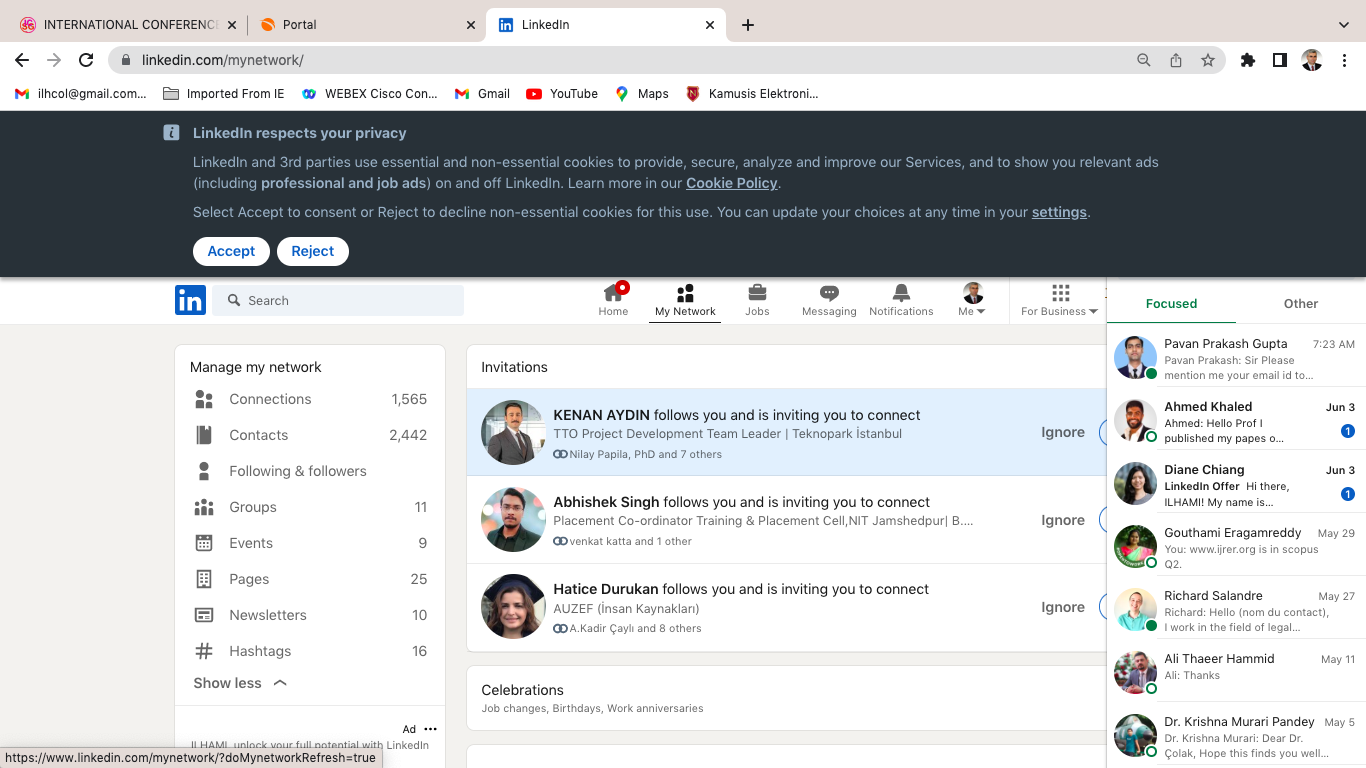Image resolution: width=1366 pixels, height=768 pixels.
Task: Ignore KENAN AYDIN's invitation
Action: [1063, 432]
